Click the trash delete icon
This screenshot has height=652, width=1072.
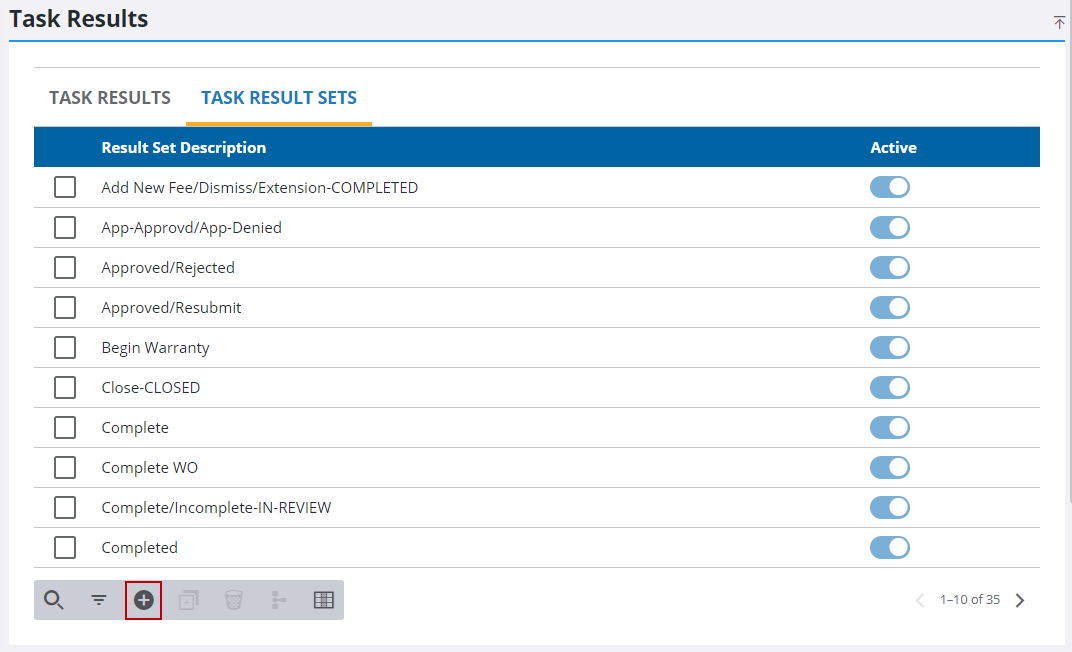pyautogui.click(x=233, y=600)
